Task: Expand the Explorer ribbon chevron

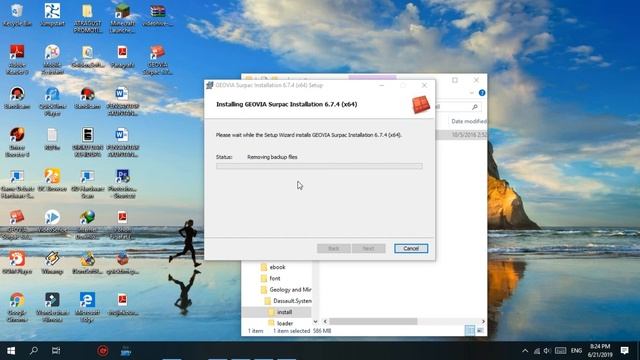Action: pyautogui.click(x=471, y=93)
